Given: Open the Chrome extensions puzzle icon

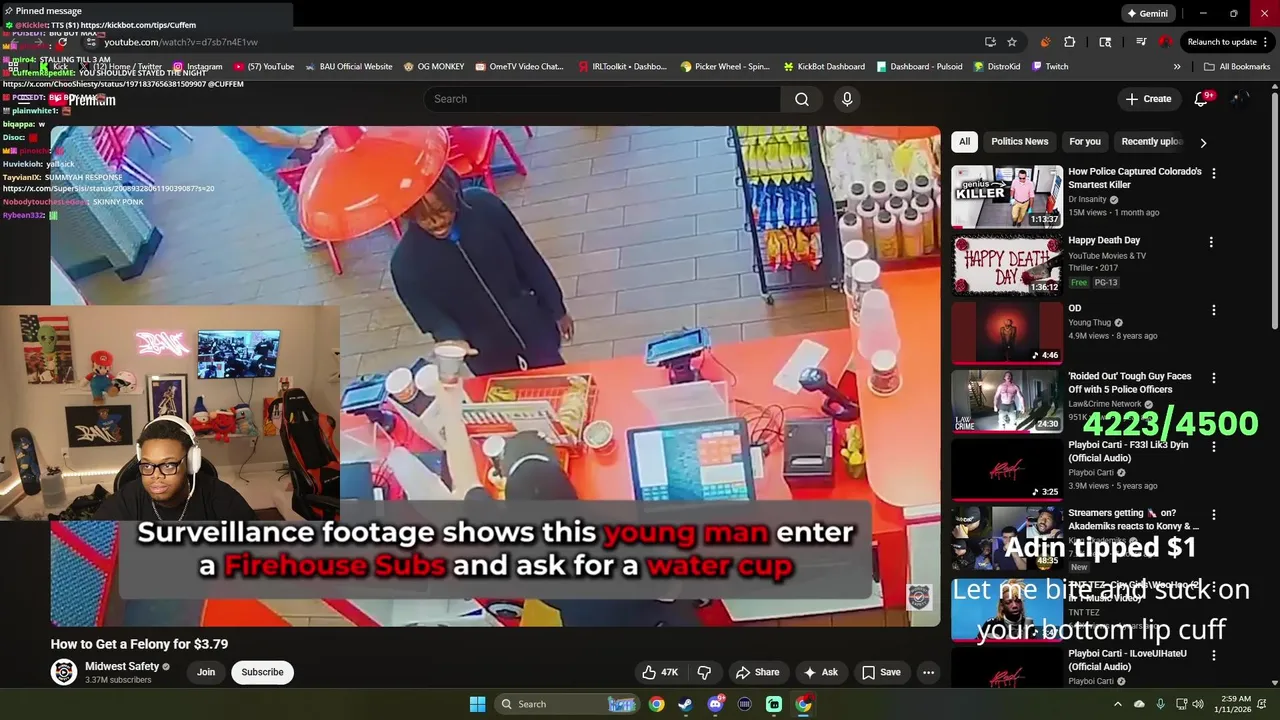Looking at the screenshot, I should 1070,42.
